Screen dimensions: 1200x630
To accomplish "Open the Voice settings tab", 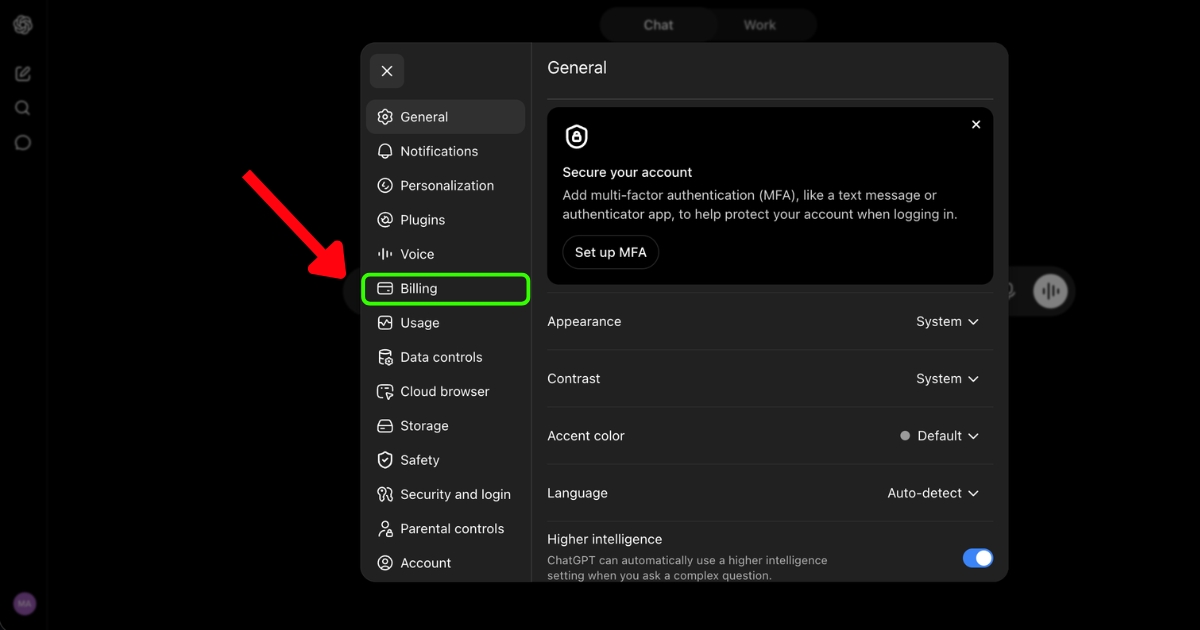I will [x=445, y=254].
